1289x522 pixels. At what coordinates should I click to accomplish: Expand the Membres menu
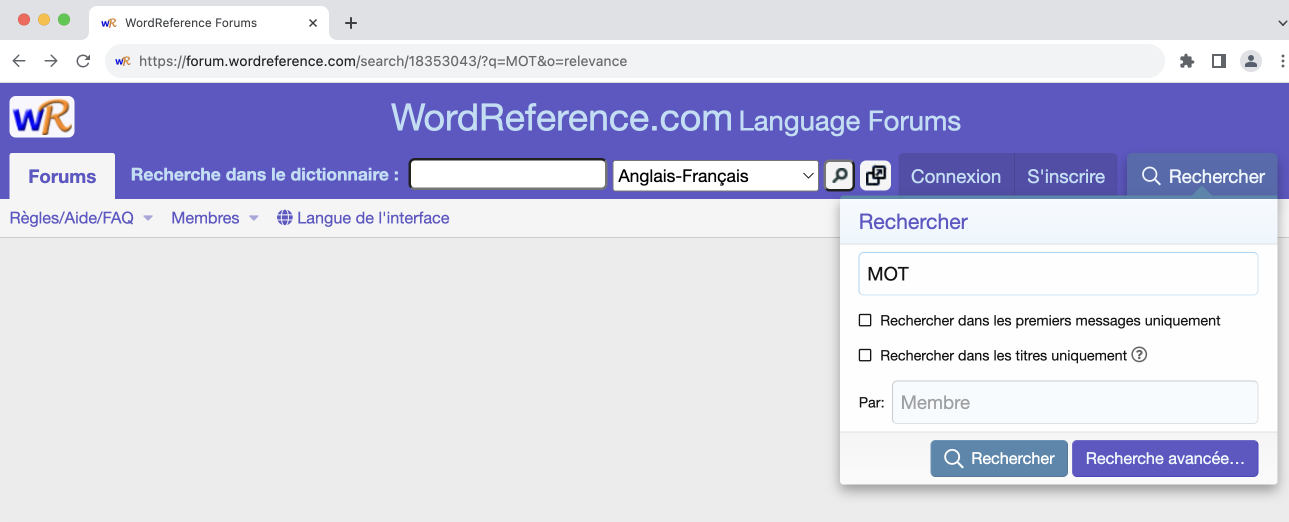pyautogui.click(x=214, y=218)
